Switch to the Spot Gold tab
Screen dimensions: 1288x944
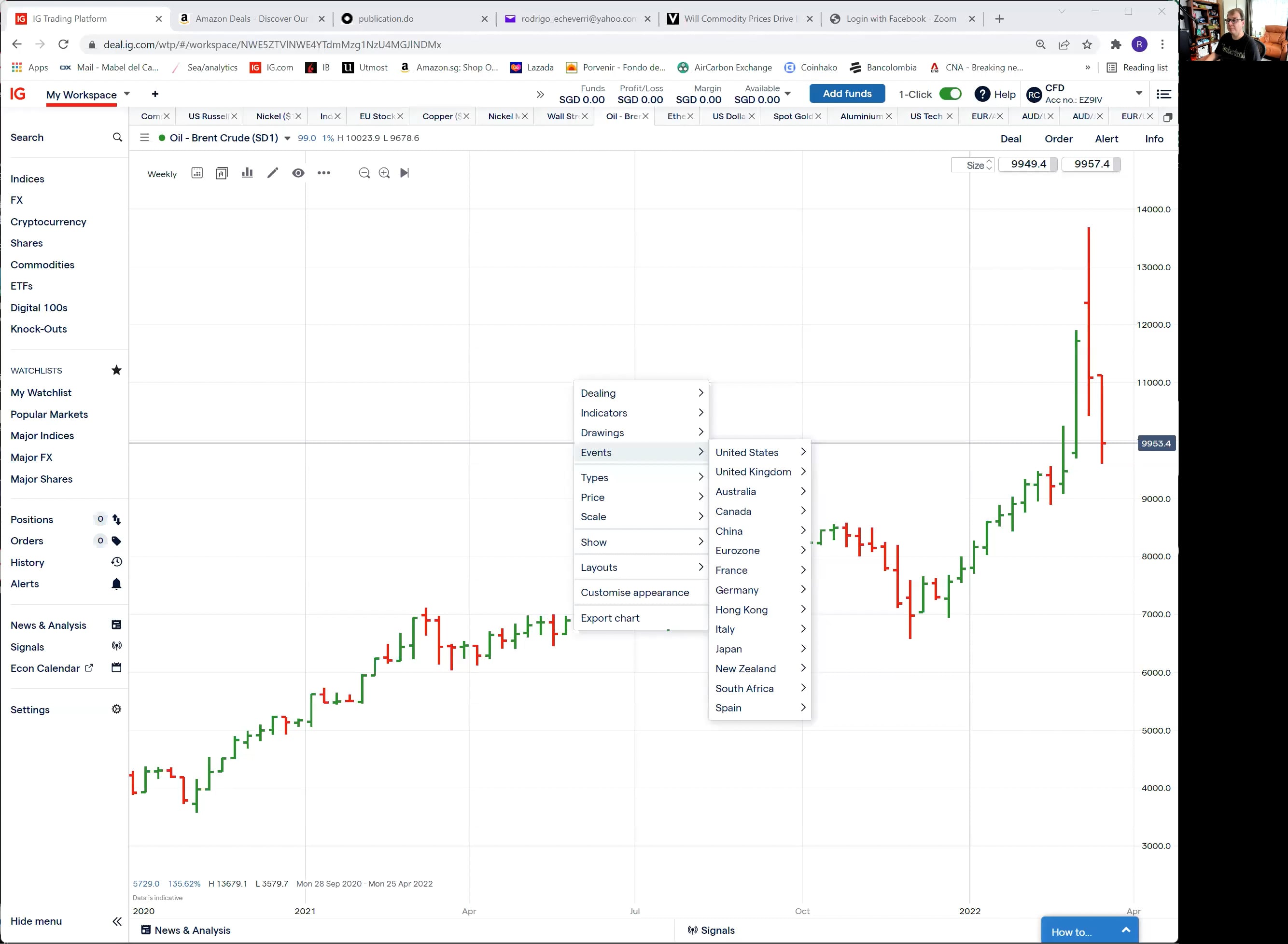(794, 116)
